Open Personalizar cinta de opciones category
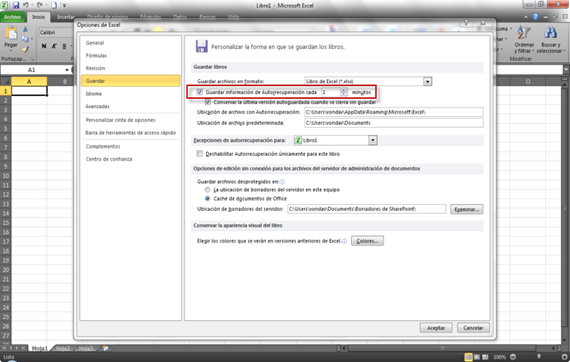 pyautogui.click(x=131, y=120)
